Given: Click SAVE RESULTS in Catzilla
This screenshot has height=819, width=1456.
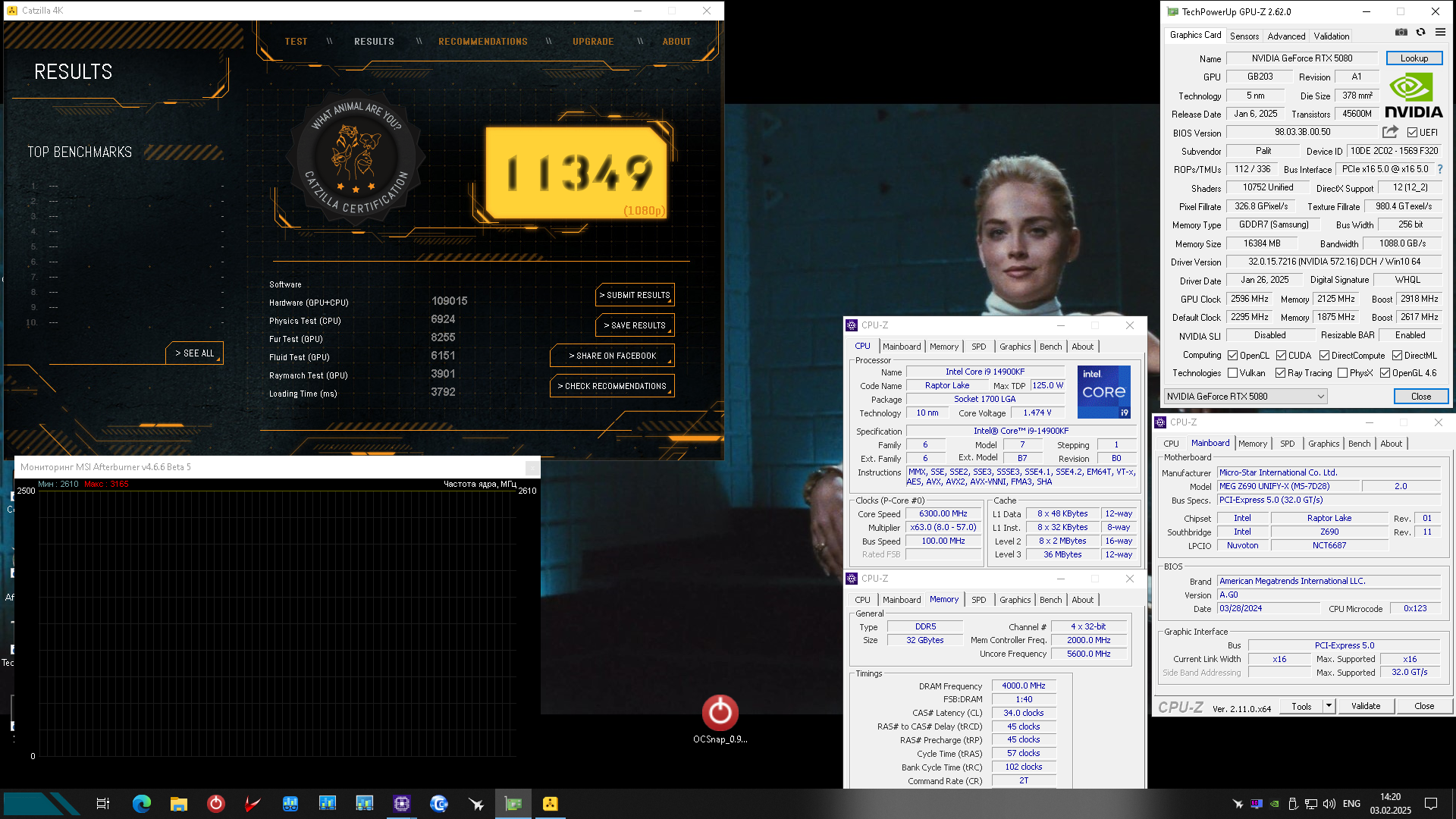Looking at the screenshot, I should (x=635, y=325).
